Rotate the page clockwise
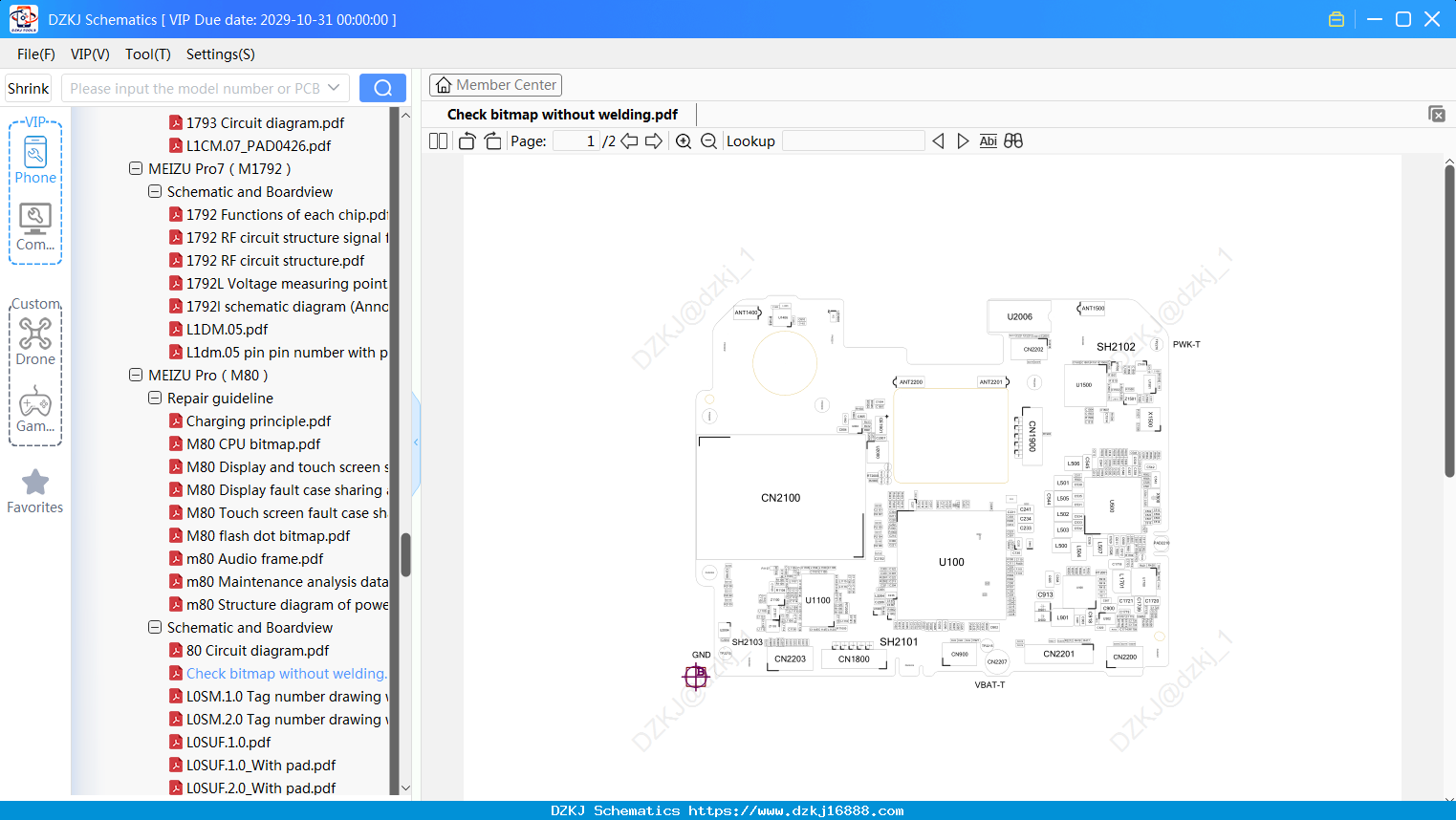1456x820 pixels. (x=493, y=141)
